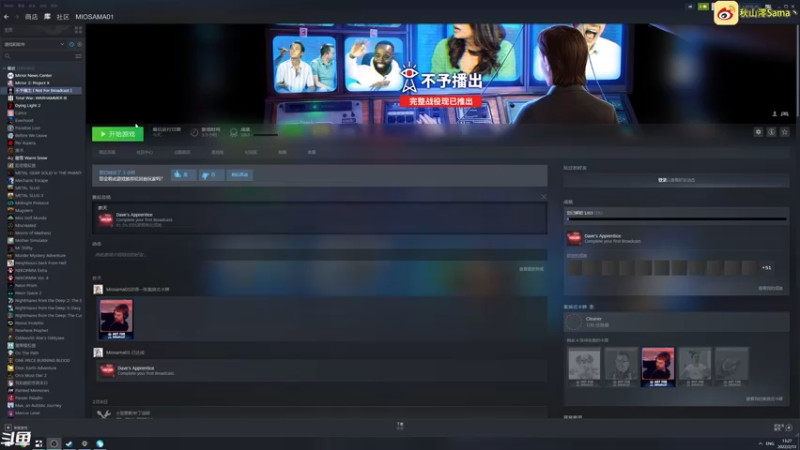
Task: Open advanced filter options beside search
Action: coord(78,56)
